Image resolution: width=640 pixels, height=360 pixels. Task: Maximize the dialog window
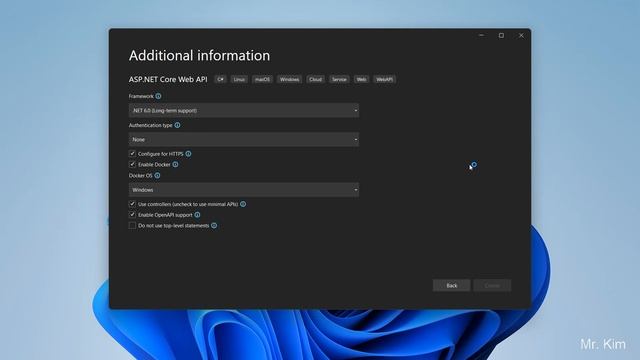pyautogui.click(x=501, y=36)
